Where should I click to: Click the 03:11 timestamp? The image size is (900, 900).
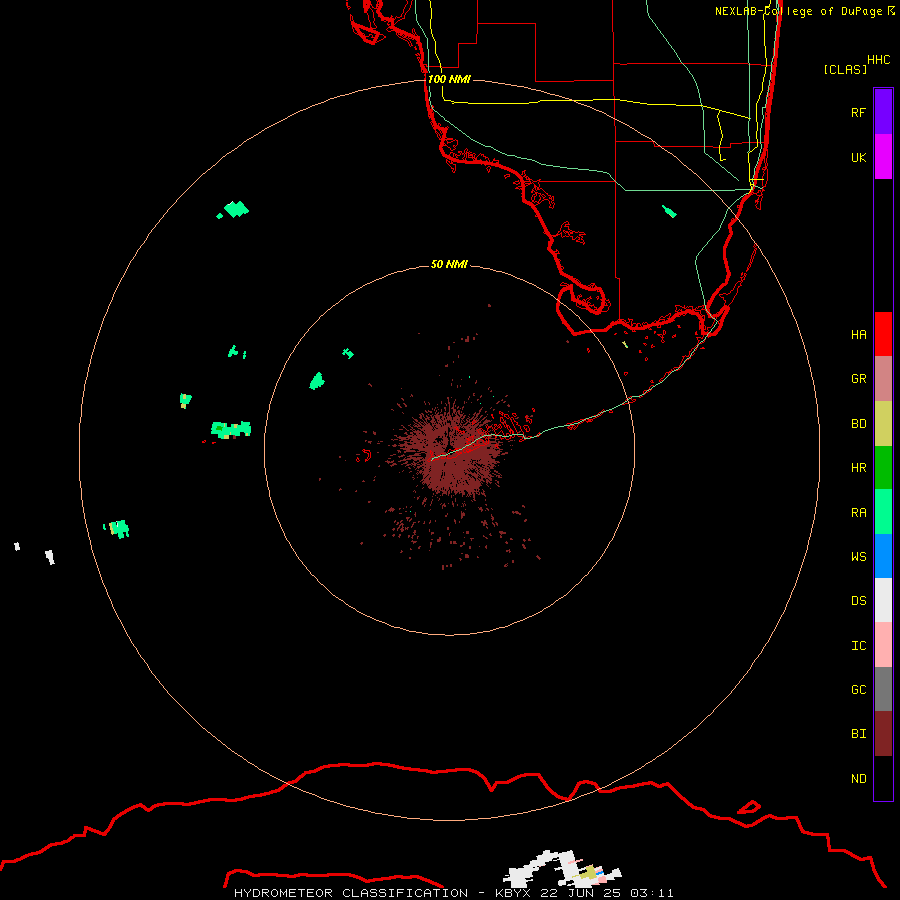coord(651,893)
